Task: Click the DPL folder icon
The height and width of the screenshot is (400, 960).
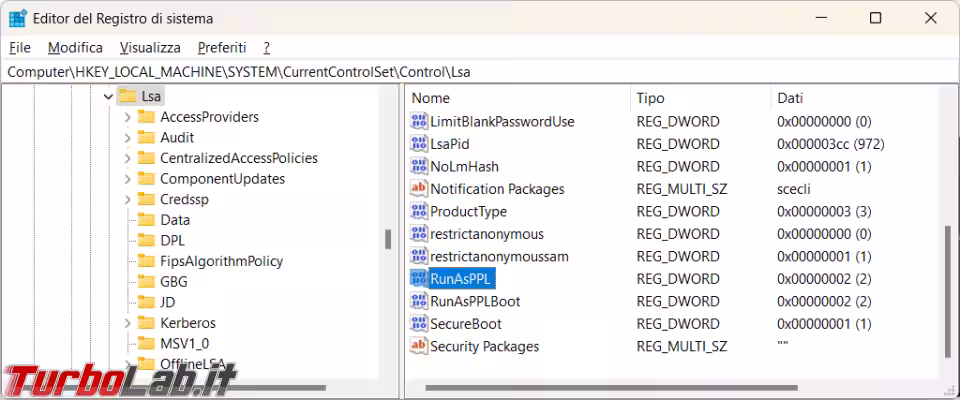Action: pyautogui.click(x=146, y=240)
